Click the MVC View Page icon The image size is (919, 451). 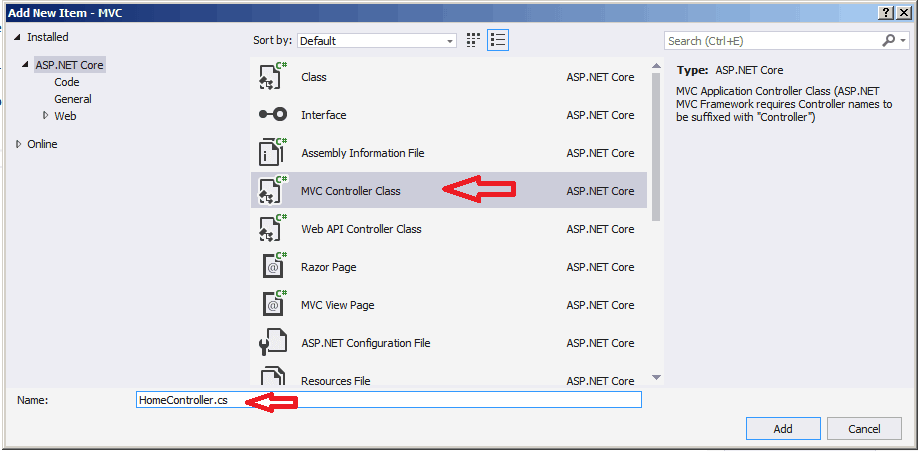[273, 305]
